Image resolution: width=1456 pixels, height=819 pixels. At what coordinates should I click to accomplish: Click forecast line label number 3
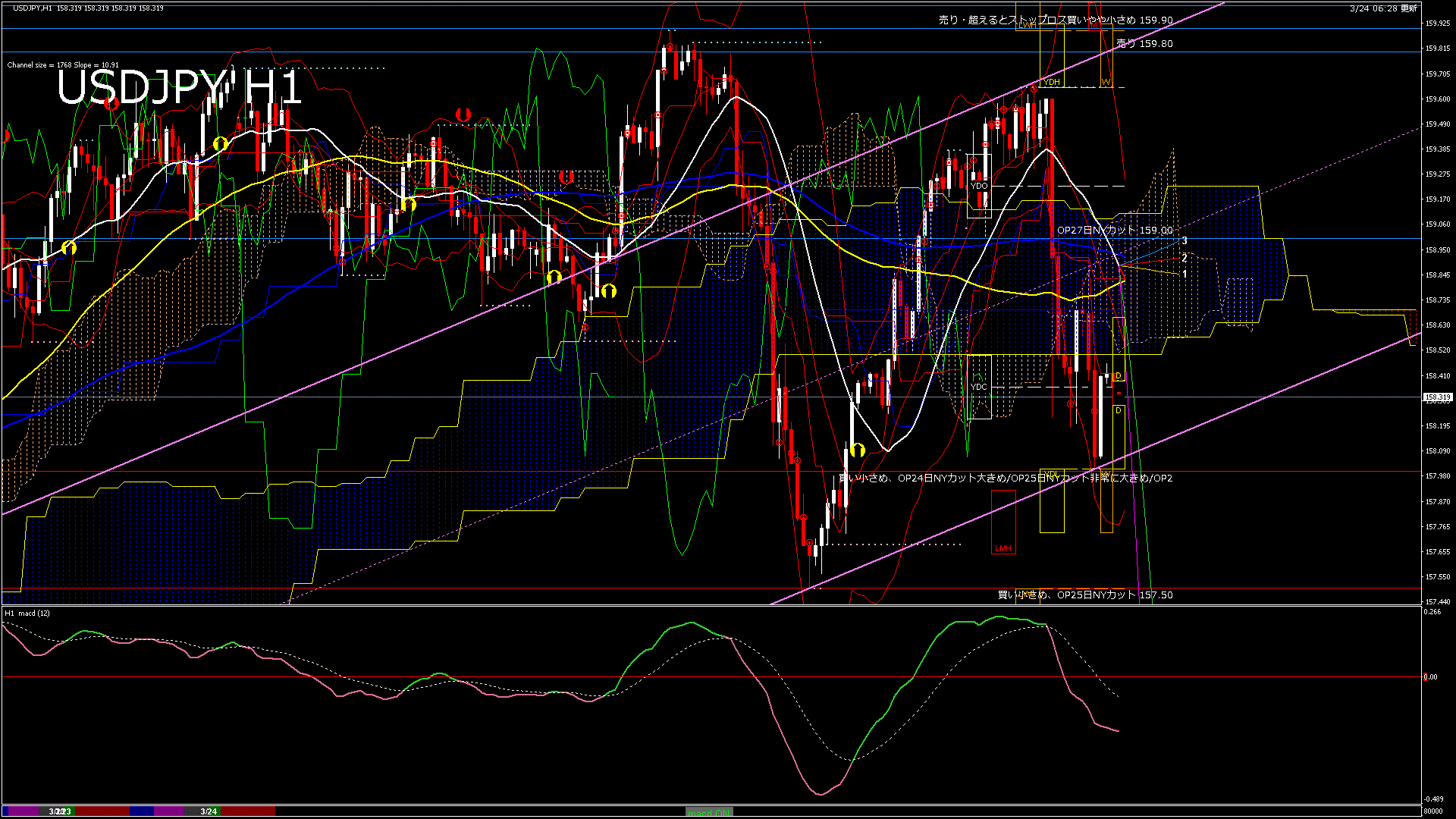pyautogui.click(x=1185, y=241)
